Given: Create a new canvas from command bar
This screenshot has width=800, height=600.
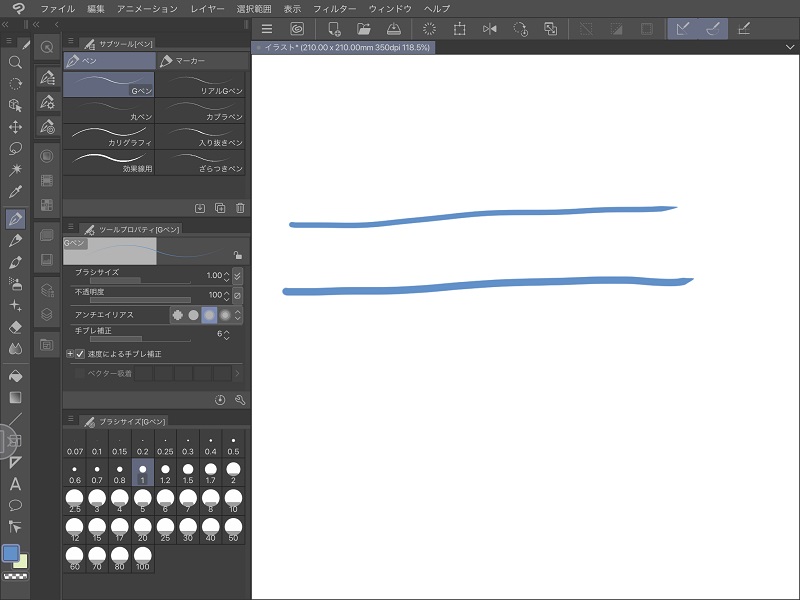Looking at the screenshot, I should (x=334, y=29).
